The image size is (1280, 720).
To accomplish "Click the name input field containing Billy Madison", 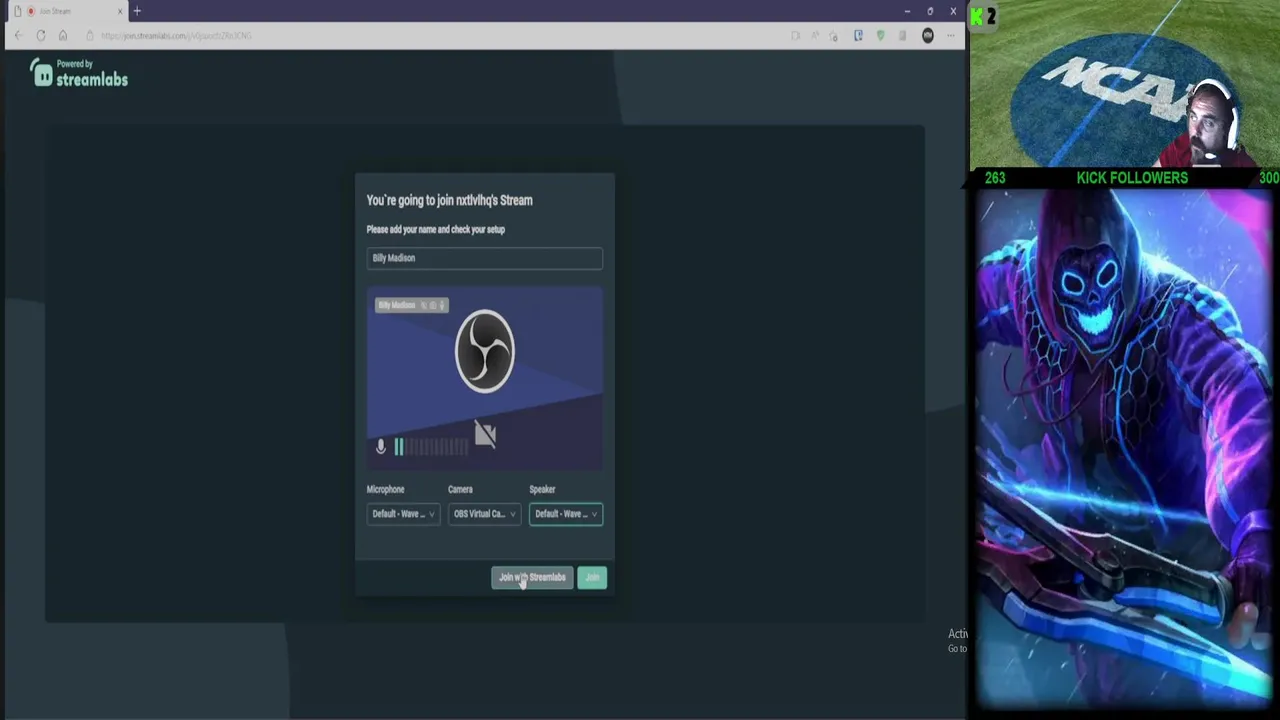I will click(x=484, y=258).
